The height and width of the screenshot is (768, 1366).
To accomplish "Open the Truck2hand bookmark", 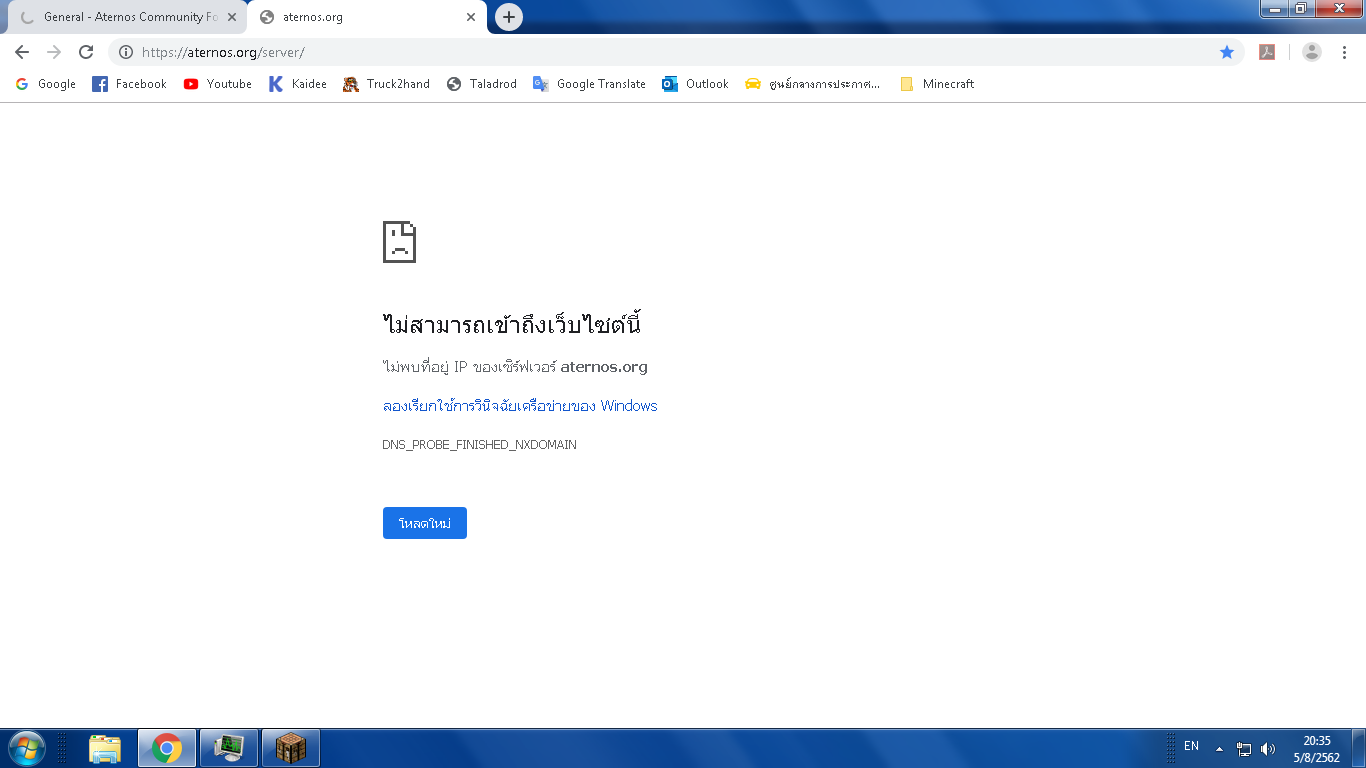I will coord(386,84).
